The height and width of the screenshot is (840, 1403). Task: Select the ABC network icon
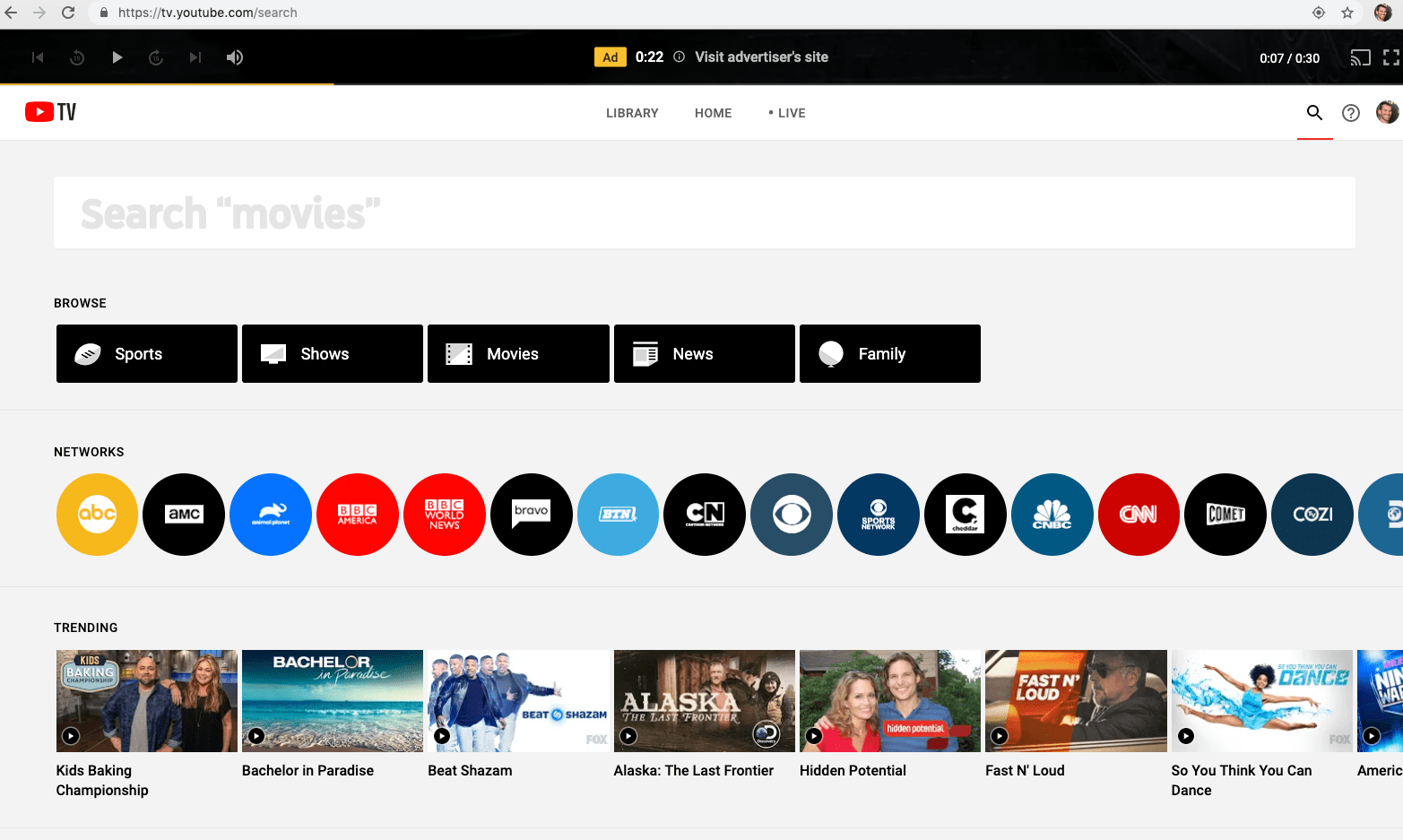pyautogui.click(x=97, y=515)
